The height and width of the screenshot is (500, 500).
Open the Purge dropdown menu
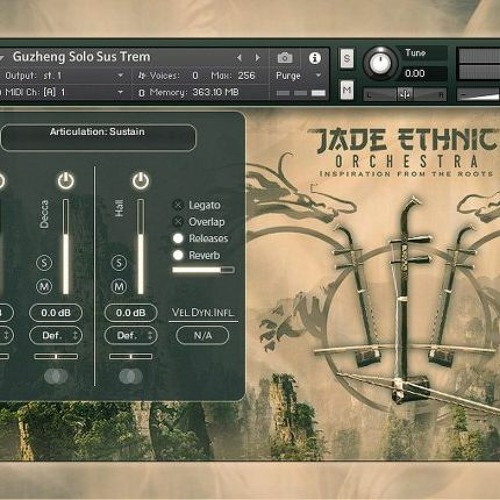pyautogui.click(x=298, y=76)
